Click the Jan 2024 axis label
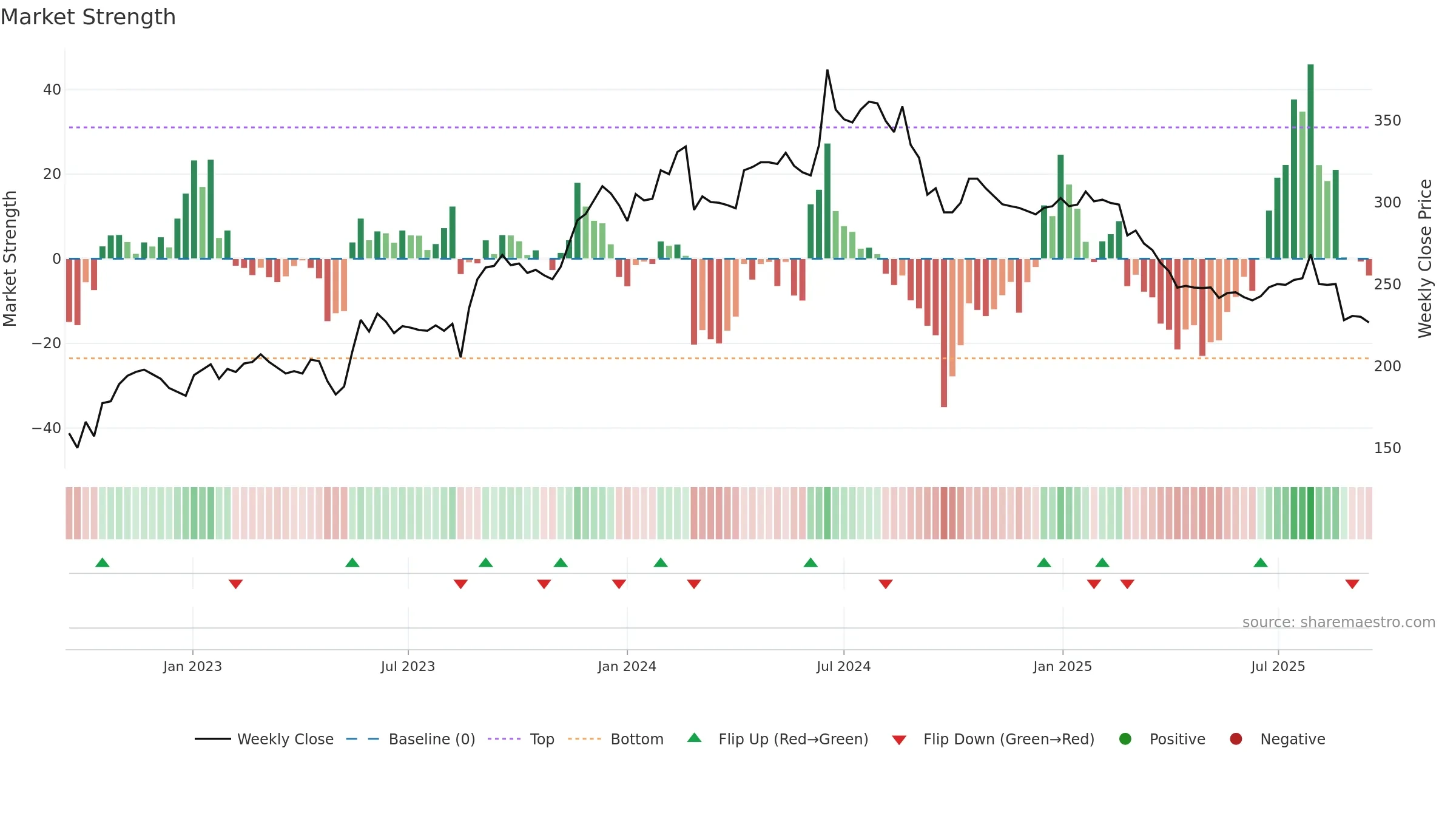 point(627,667)
